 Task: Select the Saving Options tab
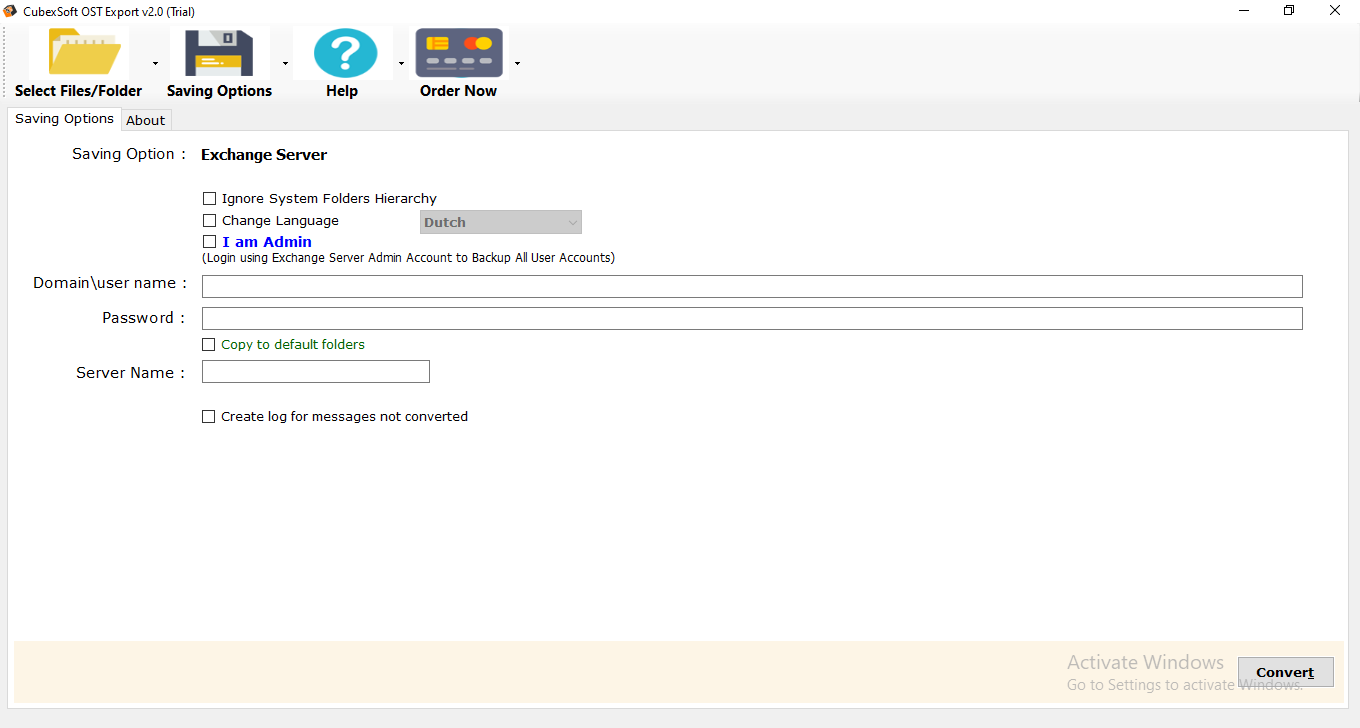(64, 119)
